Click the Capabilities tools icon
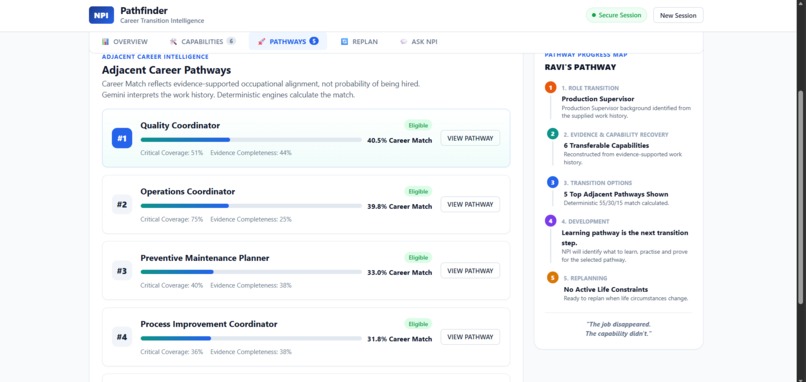806x382 pixels. pos(173,42)
